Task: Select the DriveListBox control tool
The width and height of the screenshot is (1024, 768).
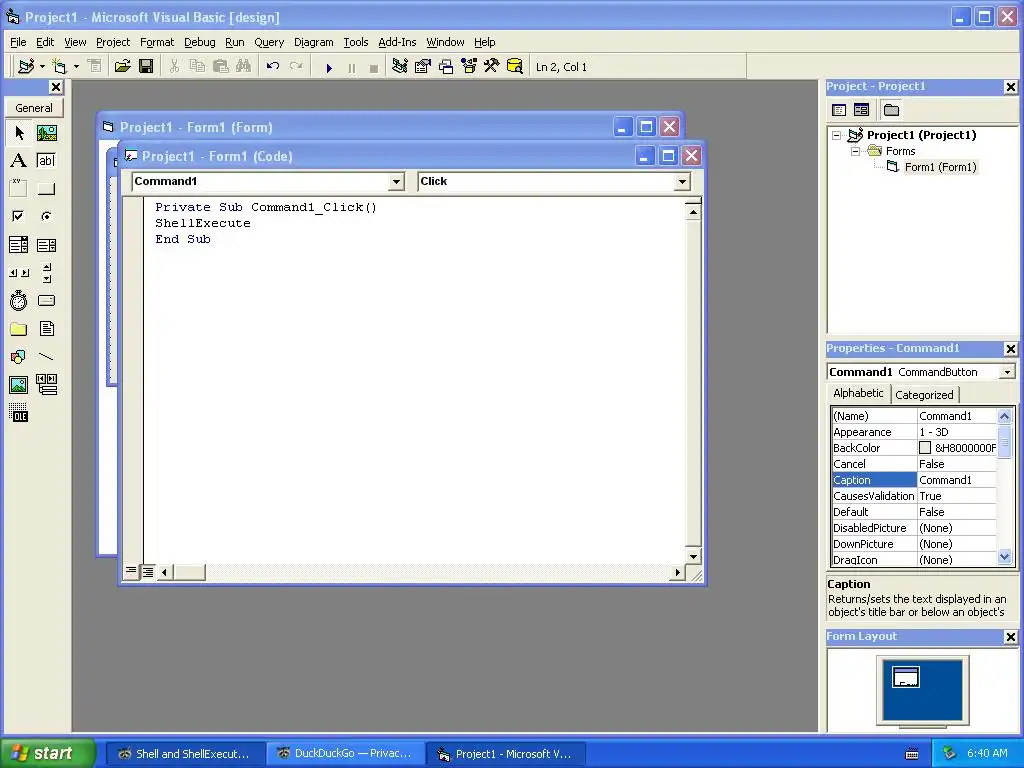Action: click(46, 301)
